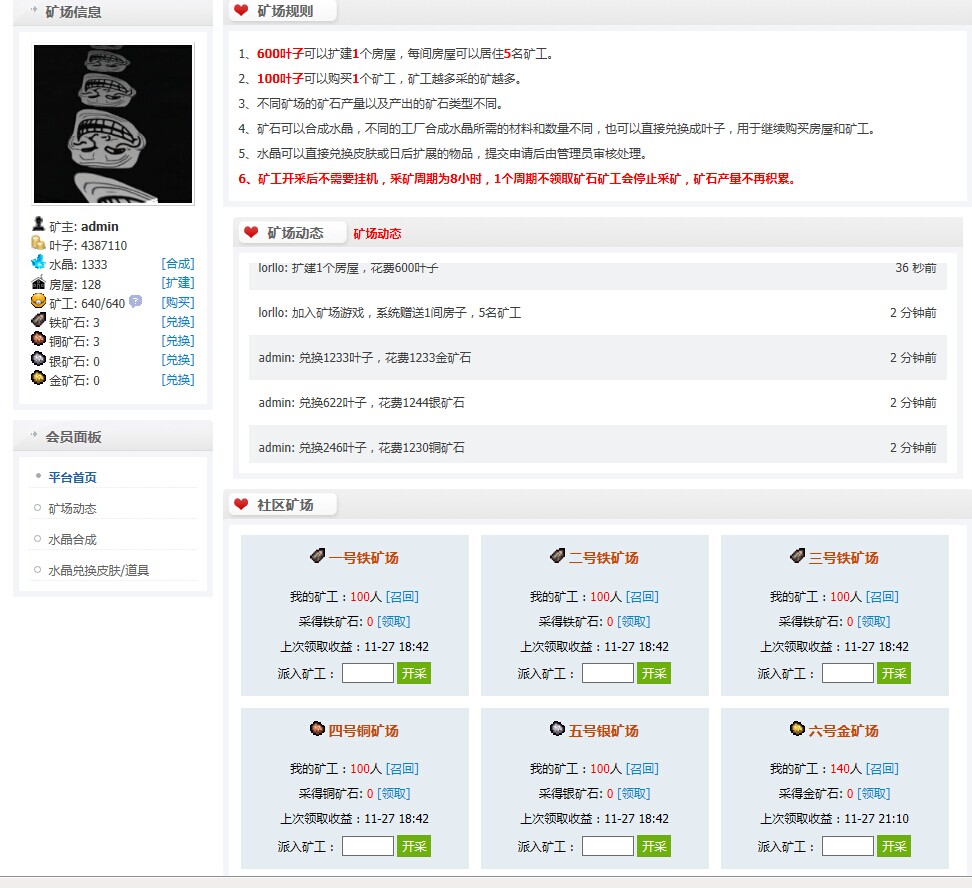Click the heart icon on 矿场规则 header
Viewport: 972px width, 888px height.
[x=243, y=10]
